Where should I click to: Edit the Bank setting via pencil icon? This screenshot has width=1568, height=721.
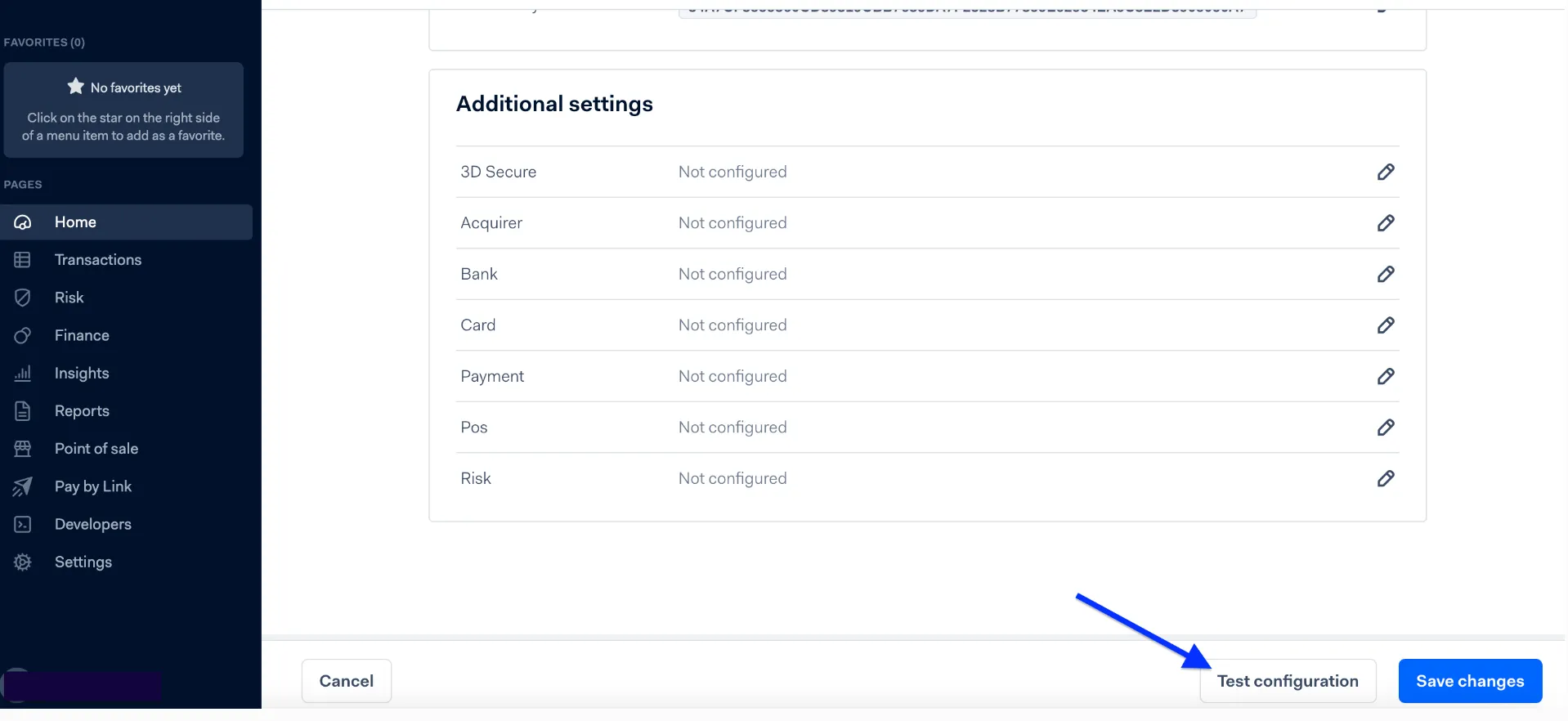click(1385, 274)
